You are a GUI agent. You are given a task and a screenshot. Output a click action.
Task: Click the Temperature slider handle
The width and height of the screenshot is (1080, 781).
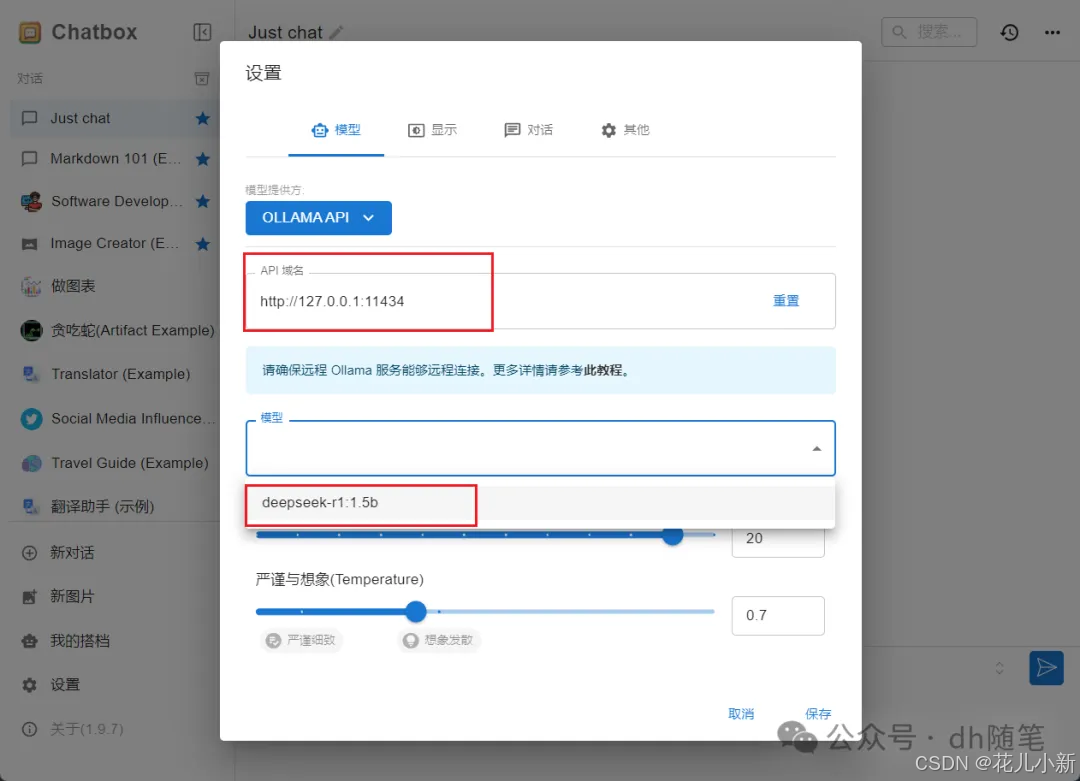415,612
